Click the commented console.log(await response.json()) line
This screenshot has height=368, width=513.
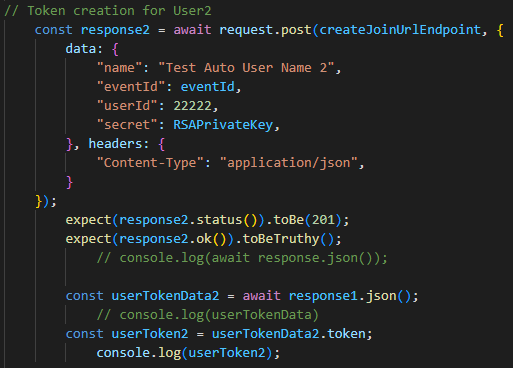click(242, 258)
